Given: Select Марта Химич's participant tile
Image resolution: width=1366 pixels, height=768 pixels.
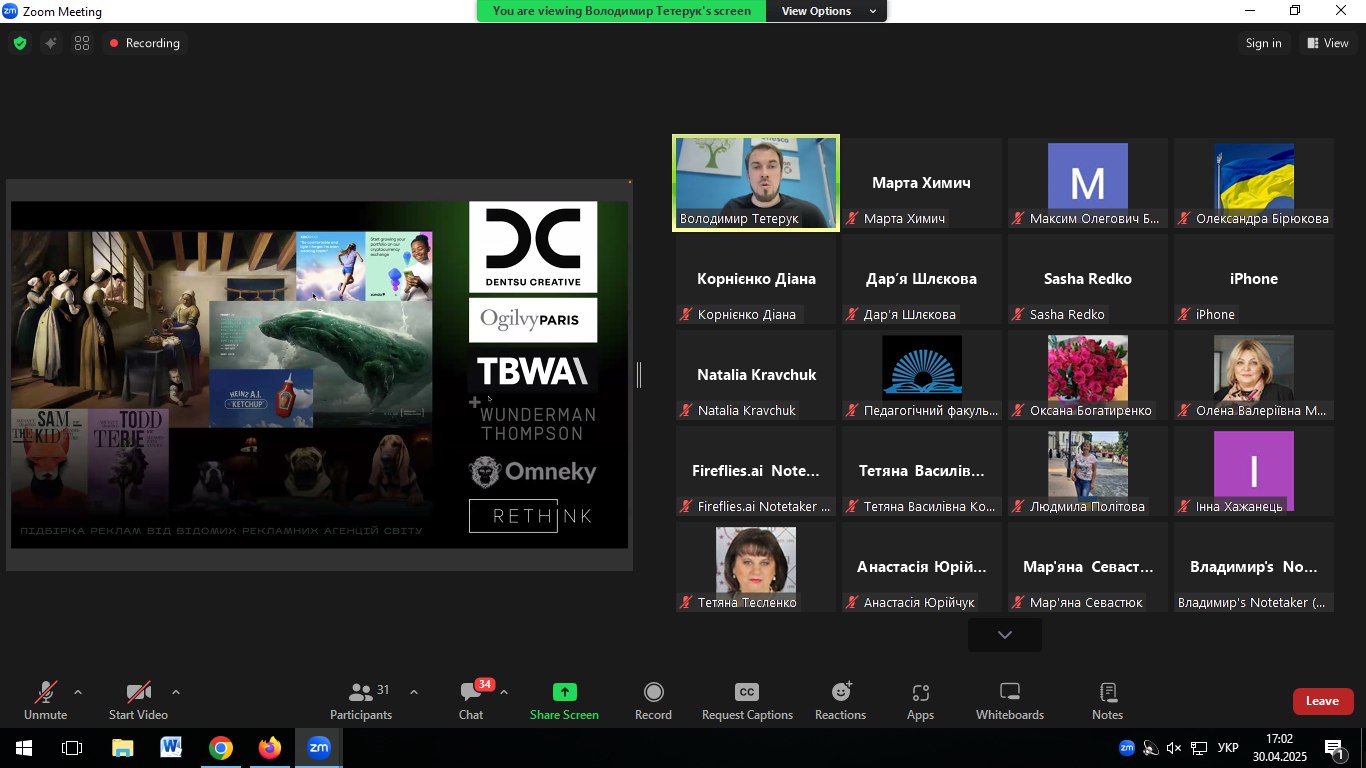Looking at the screenshot, I should coord(922,183).
